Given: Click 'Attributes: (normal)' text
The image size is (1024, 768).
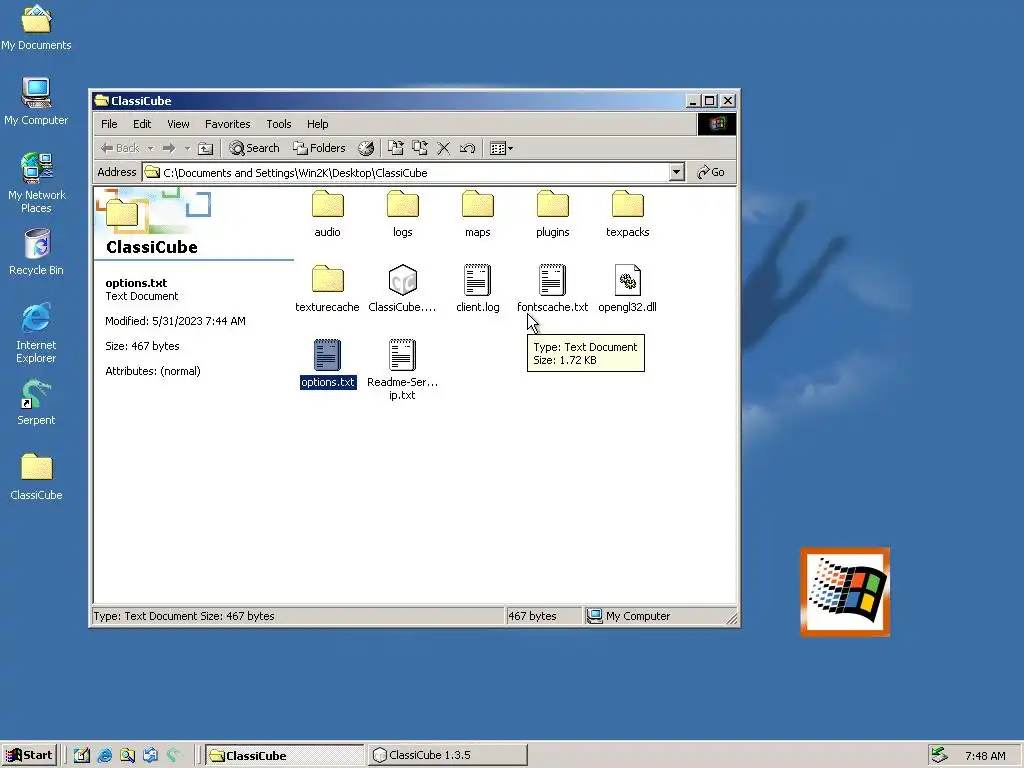Looking at the screenshot, I should 153,371.
